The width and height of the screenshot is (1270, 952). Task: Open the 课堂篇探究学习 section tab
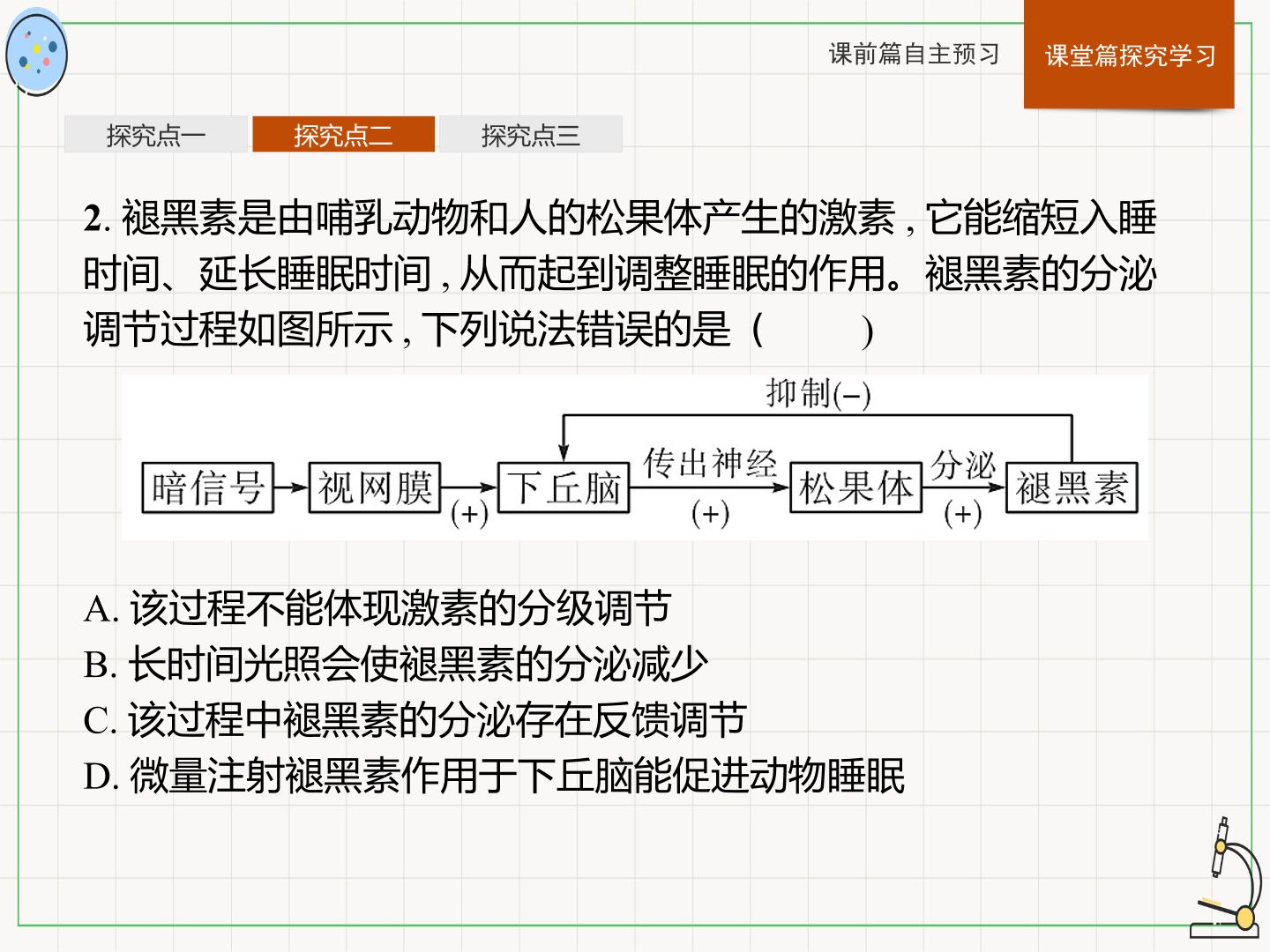coord(1129,55)
